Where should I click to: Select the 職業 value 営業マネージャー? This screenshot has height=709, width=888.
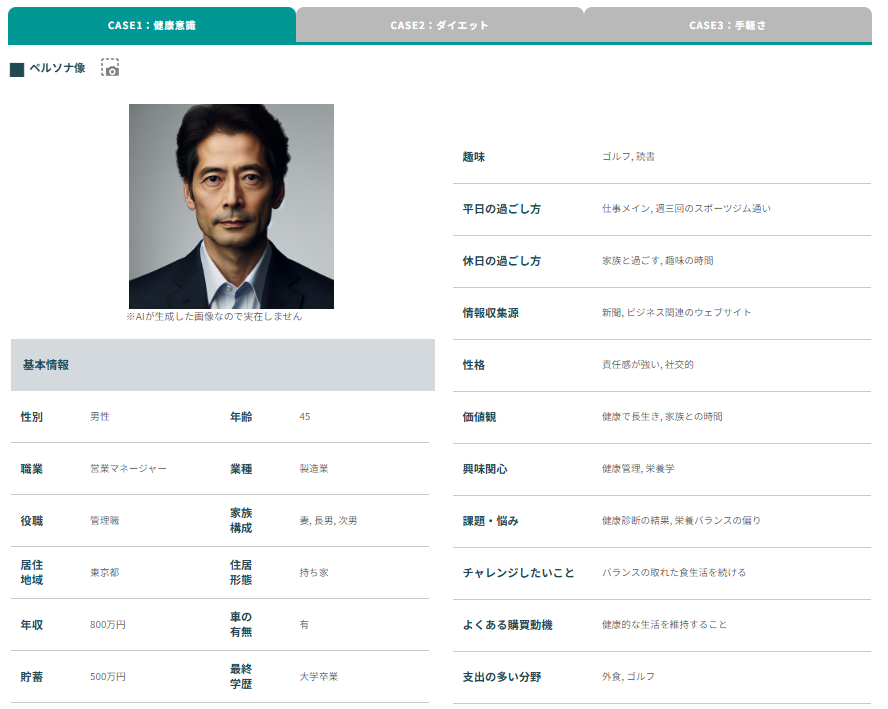[128, 469]
